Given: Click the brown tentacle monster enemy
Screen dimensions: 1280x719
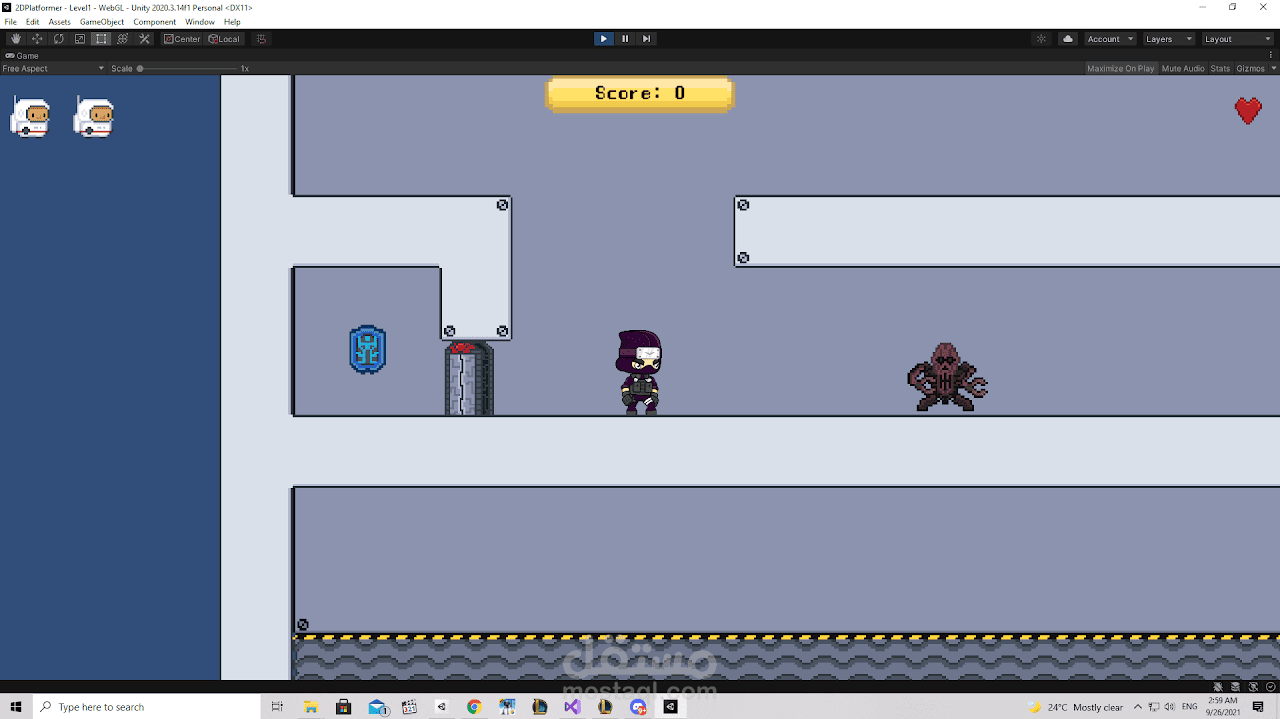Looking at the screenshot, I should 947,377.
